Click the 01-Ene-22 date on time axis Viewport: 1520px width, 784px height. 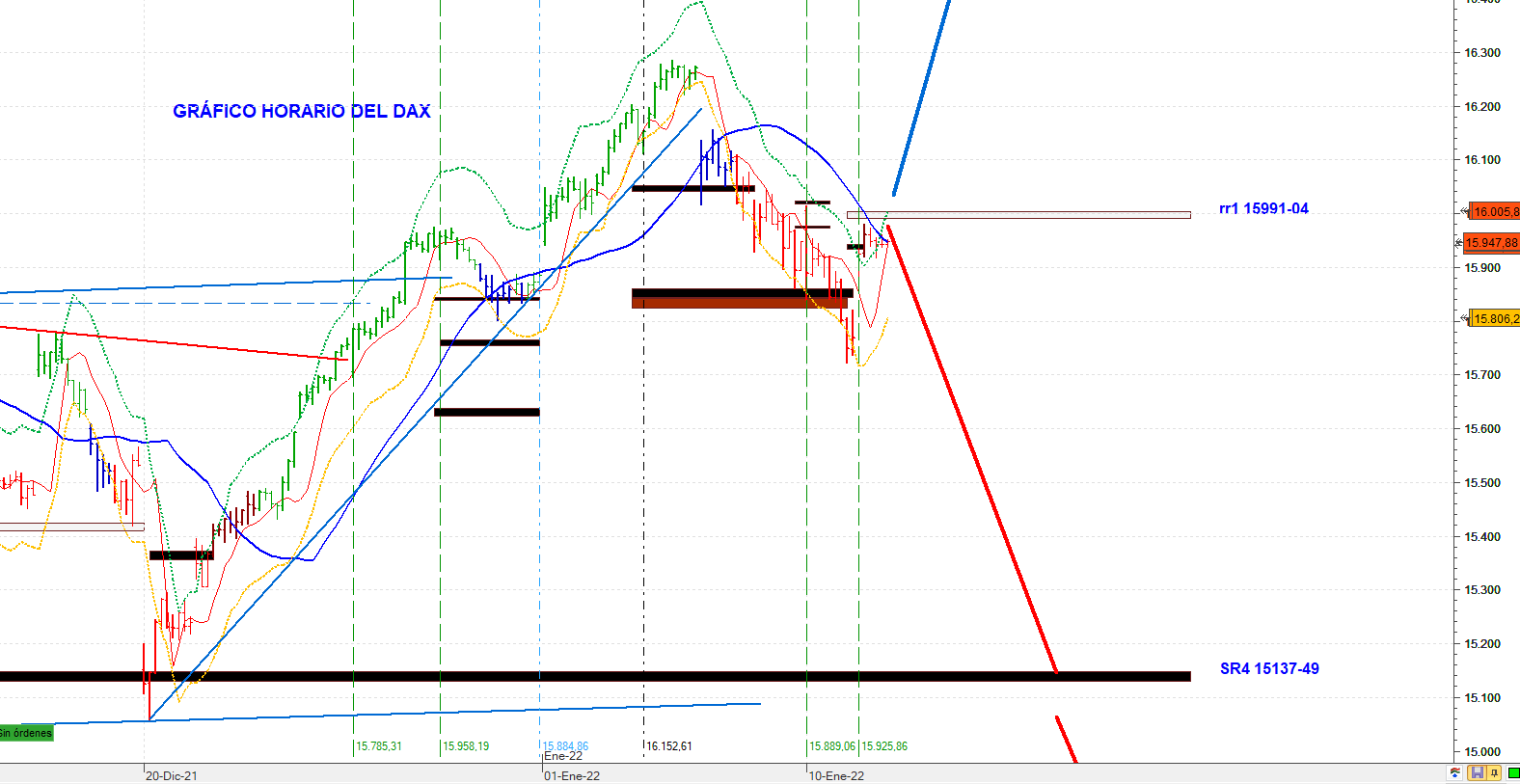572,775
